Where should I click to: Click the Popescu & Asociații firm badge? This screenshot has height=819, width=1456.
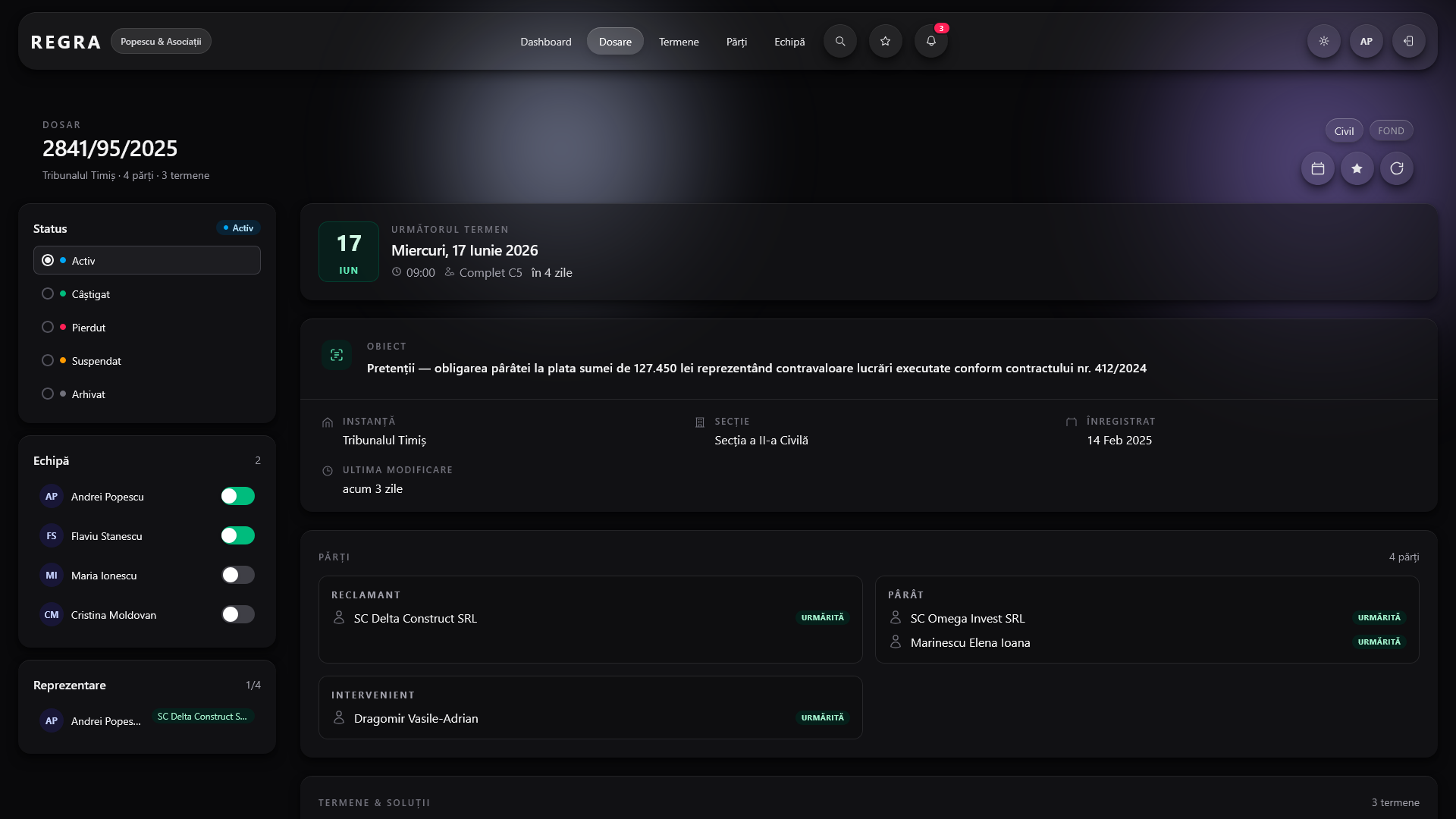click(161, 41)
